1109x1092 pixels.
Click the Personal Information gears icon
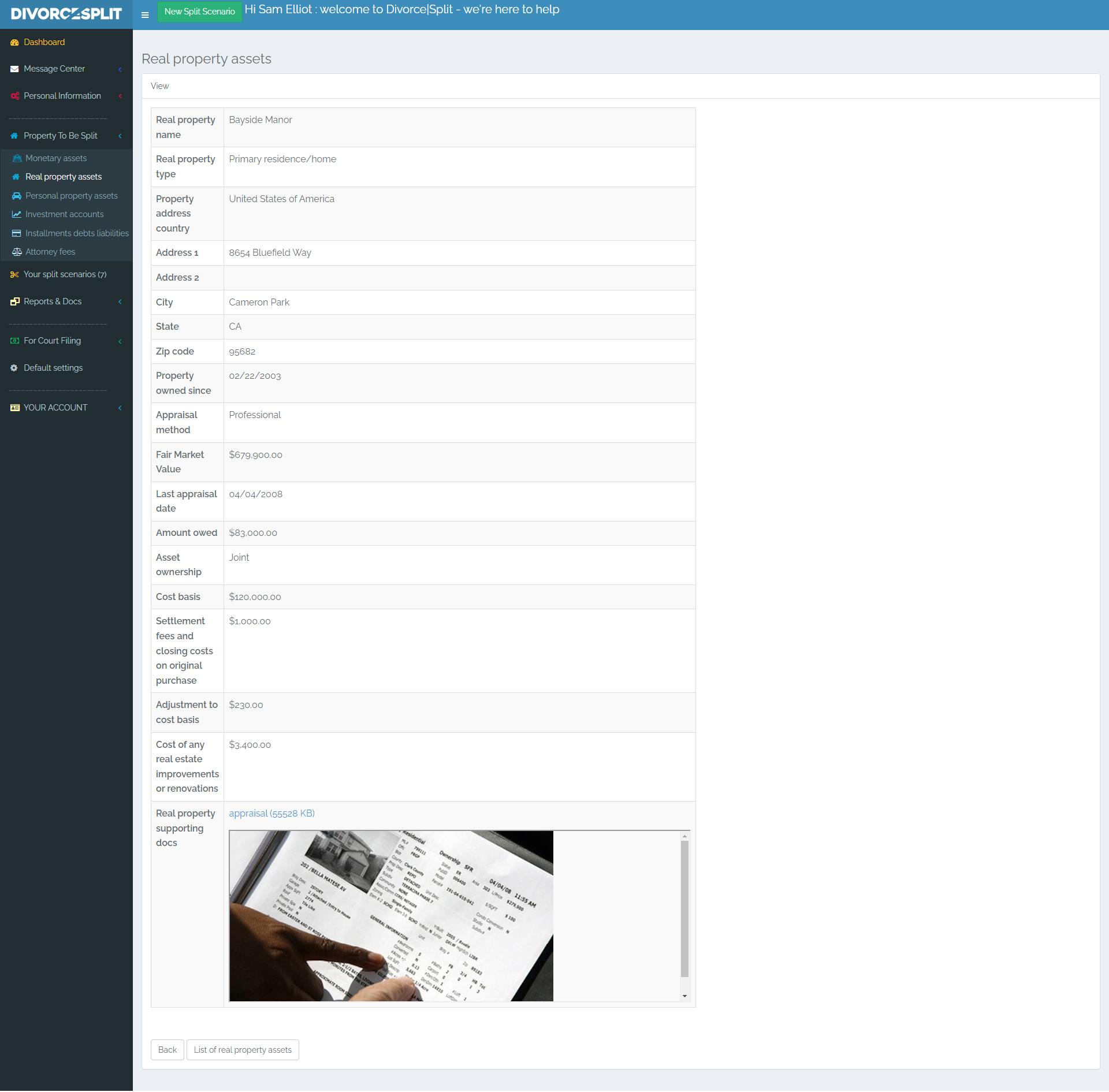pos(14,96)
